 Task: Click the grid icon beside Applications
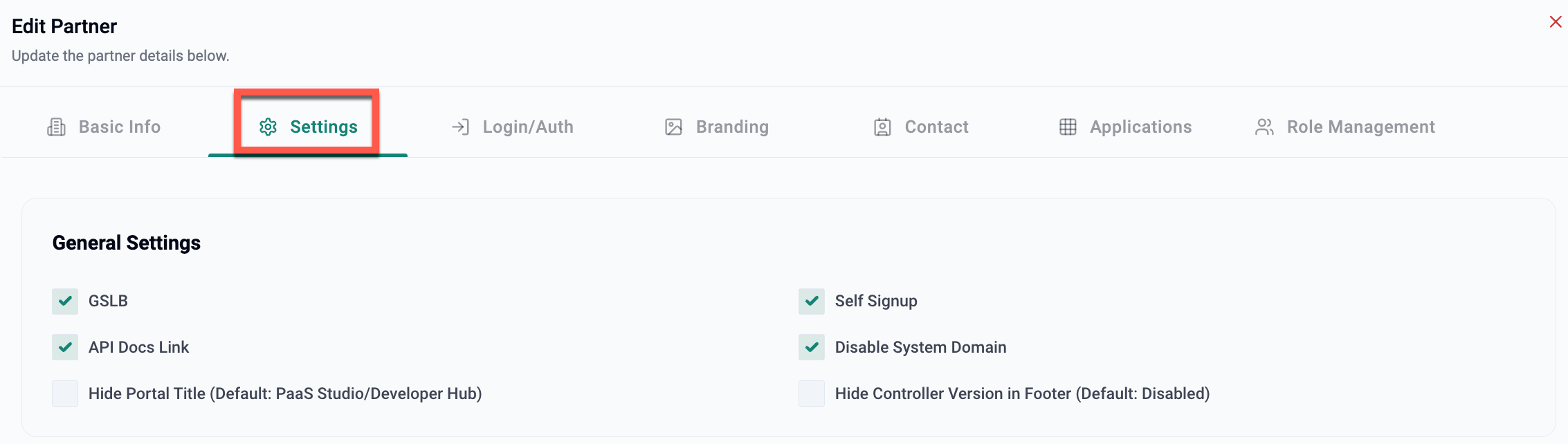click(1068, 127)
